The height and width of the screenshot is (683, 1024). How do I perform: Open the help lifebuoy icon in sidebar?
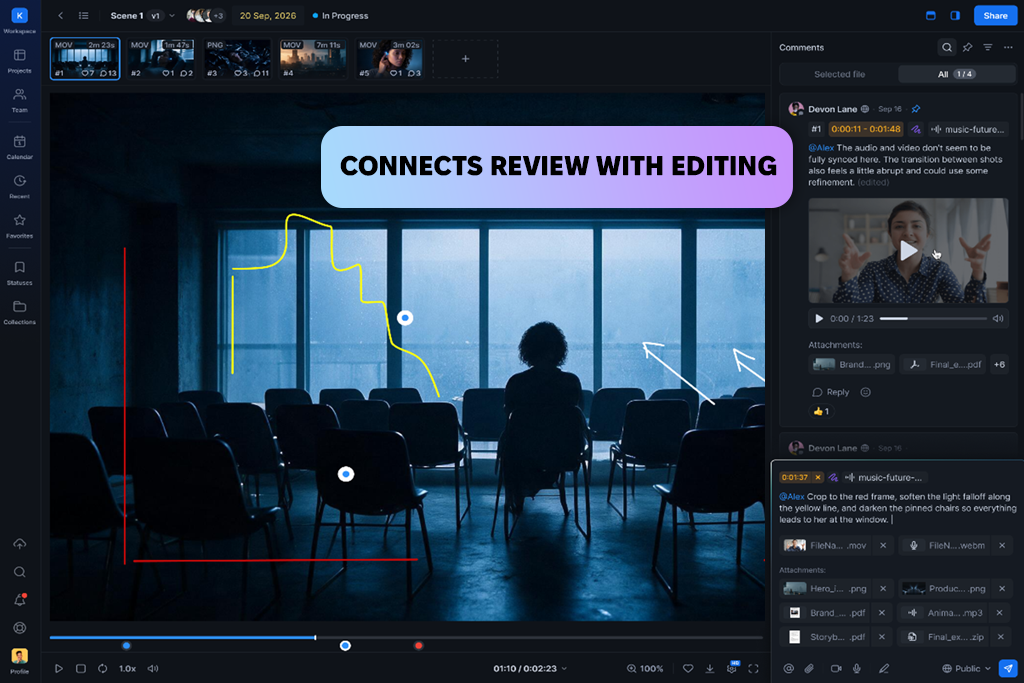pyautogui.click(x=20, y=627)
